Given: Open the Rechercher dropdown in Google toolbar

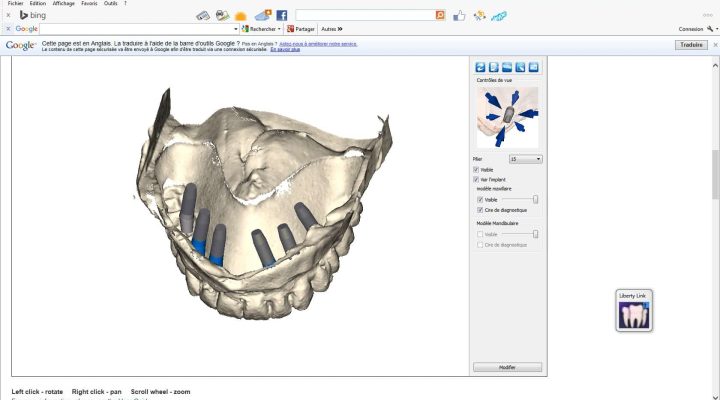Looking at the screenshot, I should click(x=264, y=29).
